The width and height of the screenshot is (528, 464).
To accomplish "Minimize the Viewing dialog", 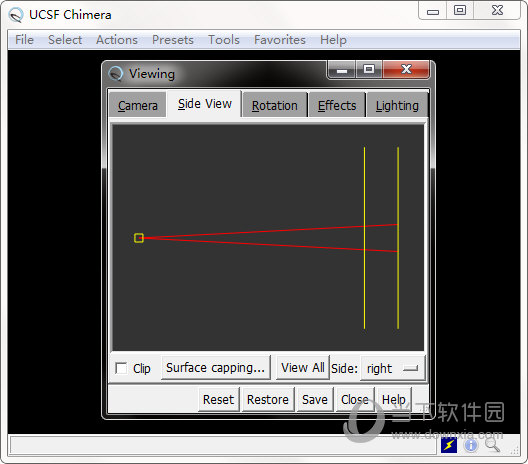I will (342, 70).
